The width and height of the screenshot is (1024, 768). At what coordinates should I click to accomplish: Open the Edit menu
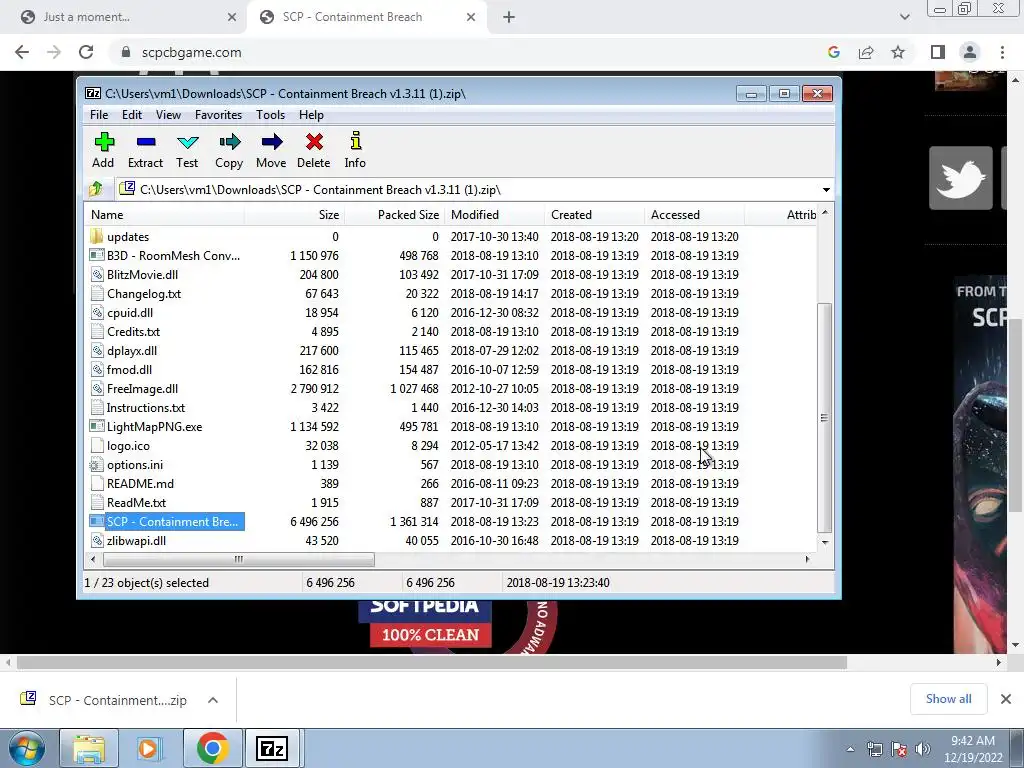pyautogui.click(x=132, y=115)
